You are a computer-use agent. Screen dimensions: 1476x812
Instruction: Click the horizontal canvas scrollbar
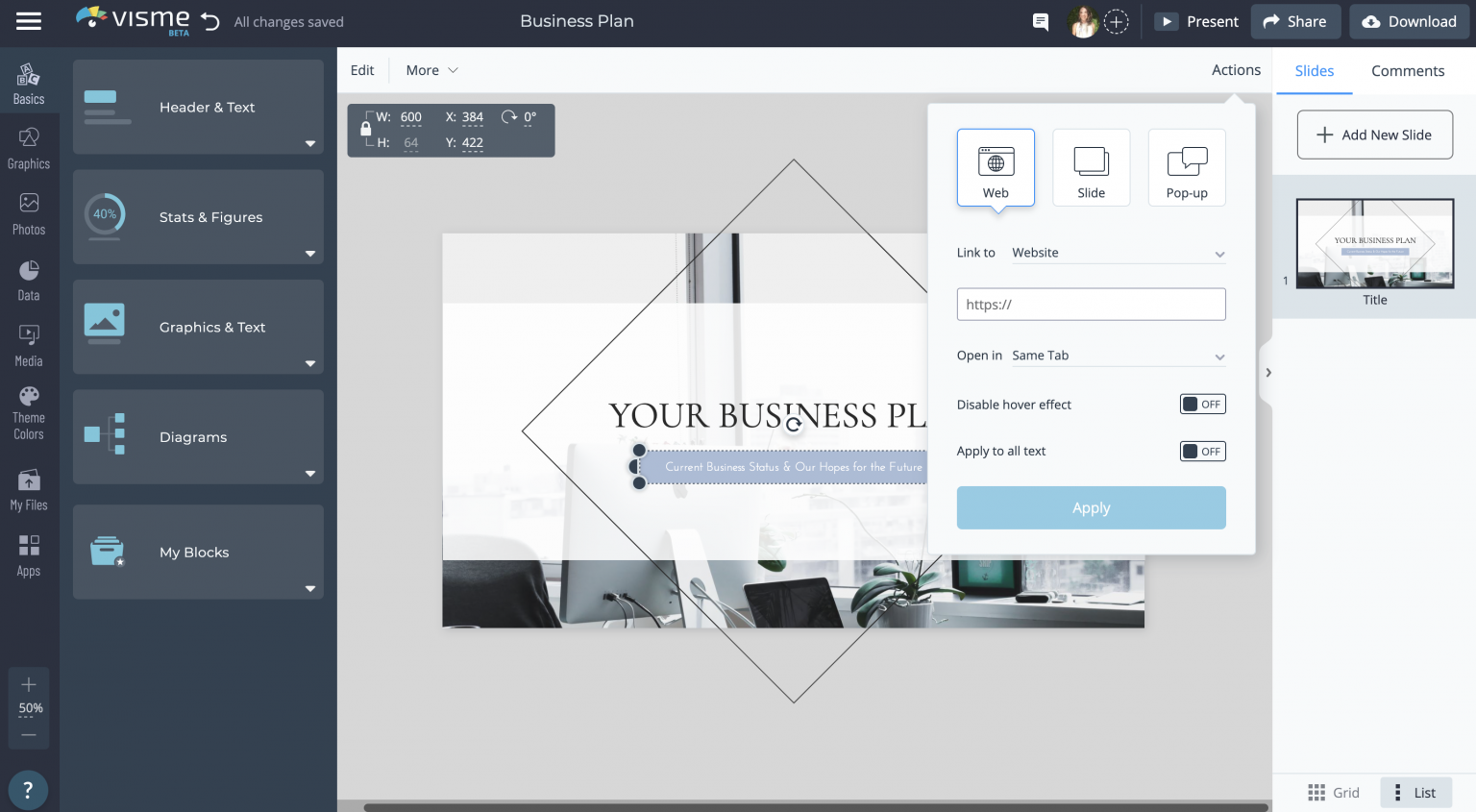click(x=816, y=807)
